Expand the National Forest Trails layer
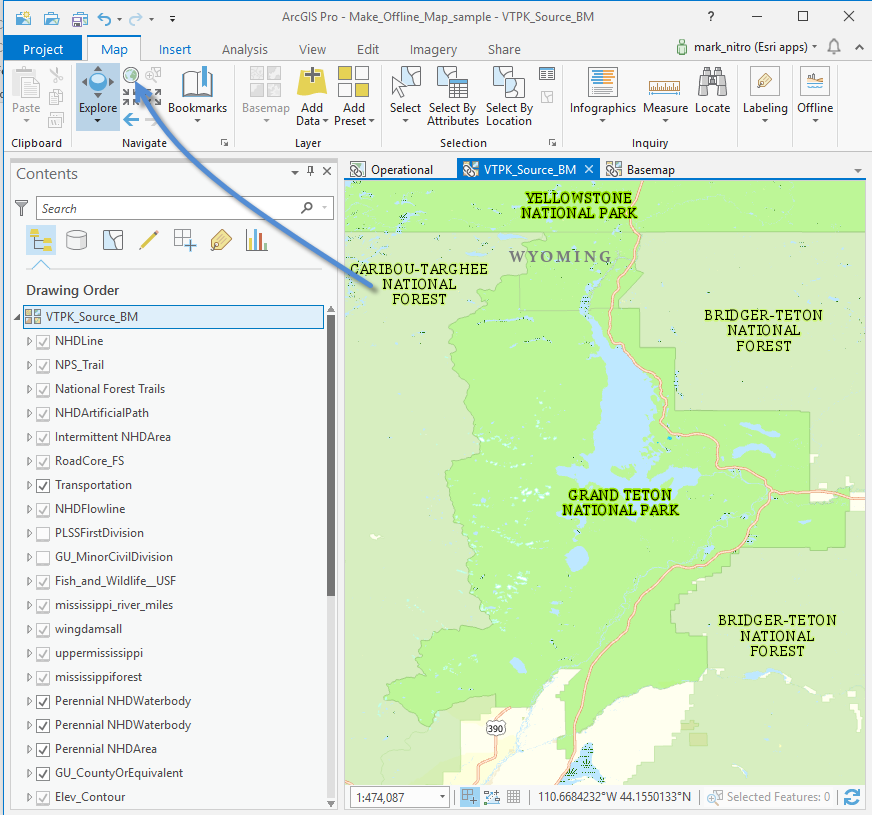This screenshot has width=872, height=815. point(29,389)
